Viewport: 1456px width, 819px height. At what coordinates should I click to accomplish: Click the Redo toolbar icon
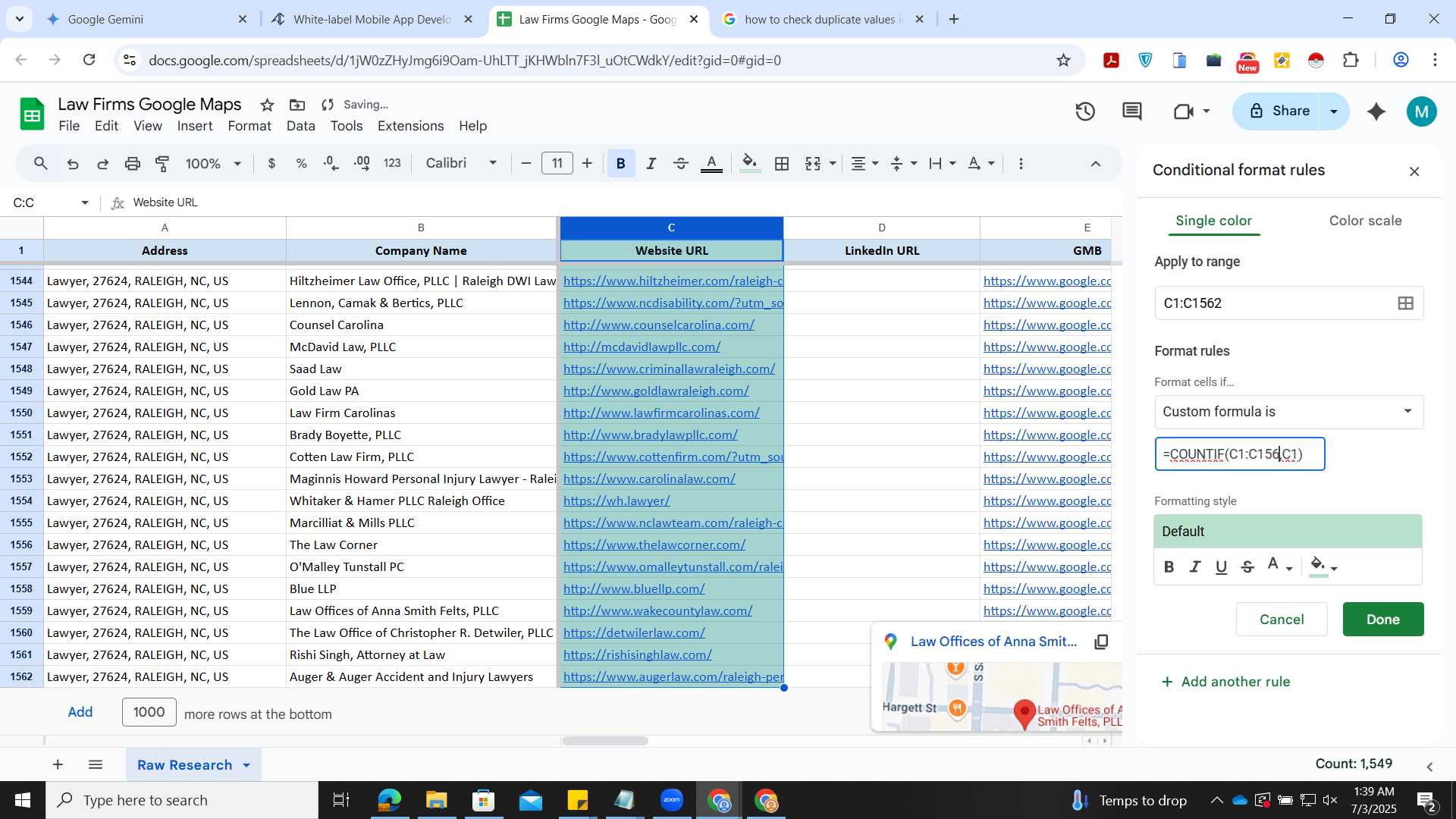[x=102, y=164]
